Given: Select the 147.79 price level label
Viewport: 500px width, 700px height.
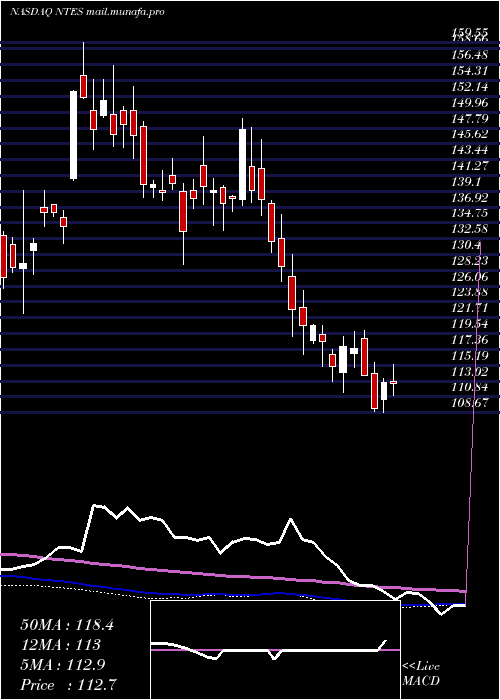Looking at the screenshot, I should coord(470,118).
